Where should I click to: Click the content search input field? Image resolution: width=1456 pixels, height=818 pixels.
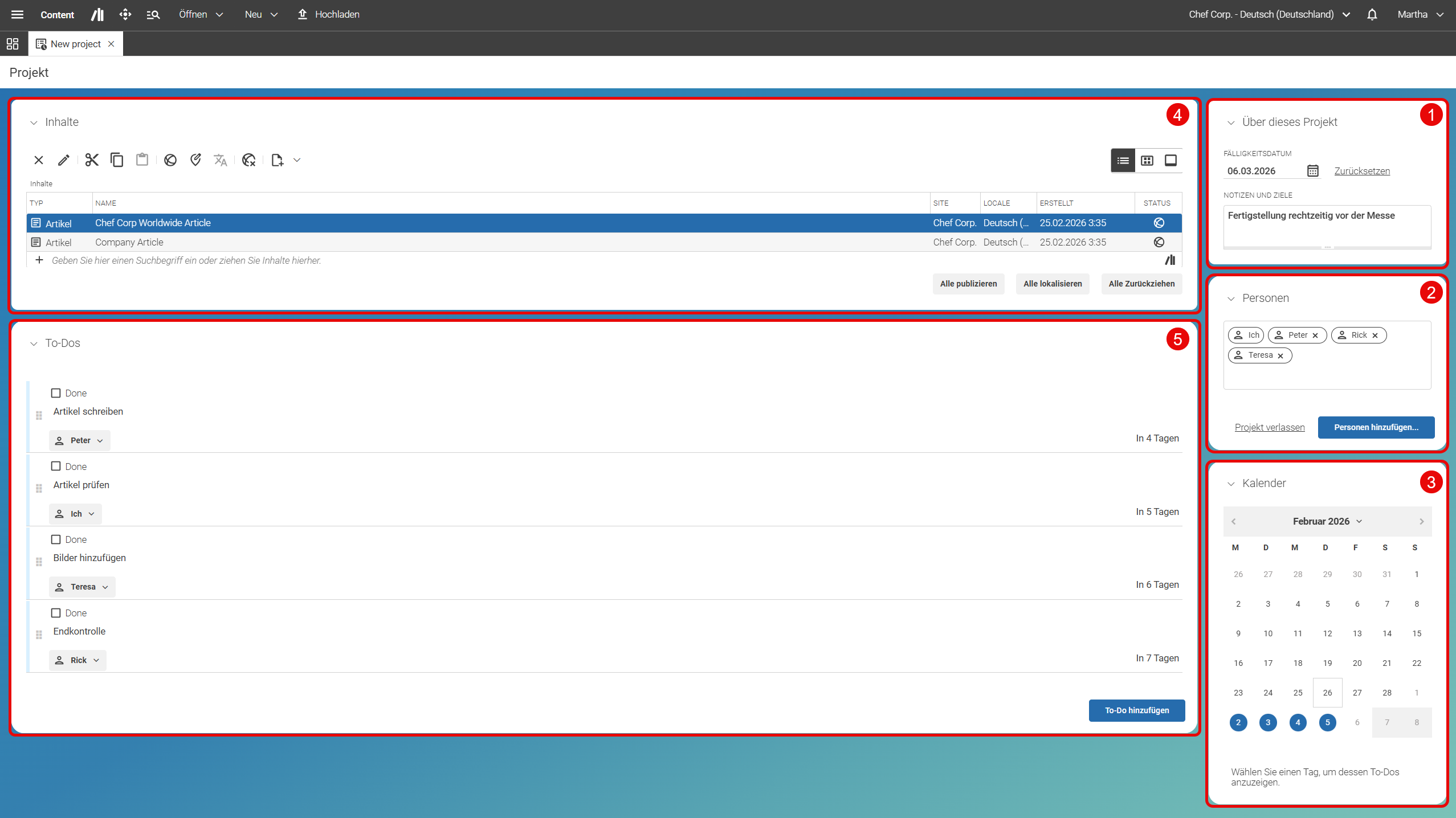point(604,260)
